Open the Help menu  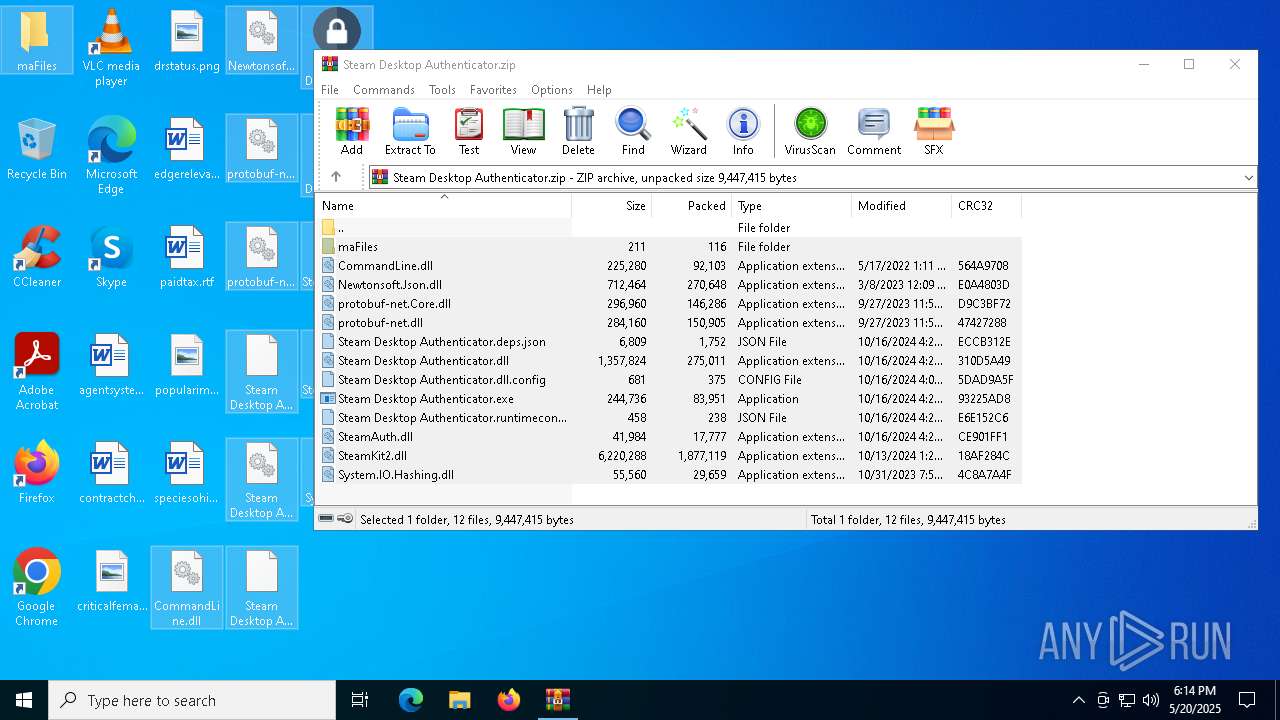point(599,90)
